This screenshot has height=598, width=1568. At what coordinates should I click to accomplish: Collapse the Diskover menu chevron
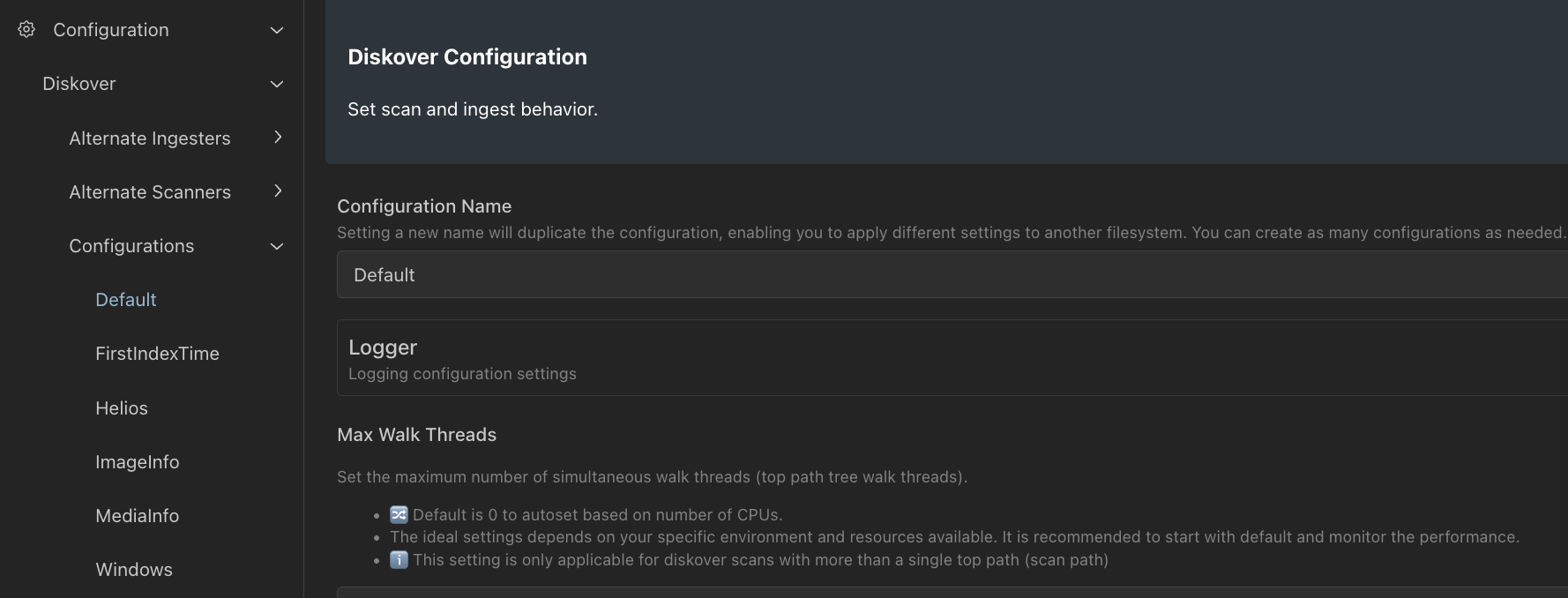[x=277, y=84]
